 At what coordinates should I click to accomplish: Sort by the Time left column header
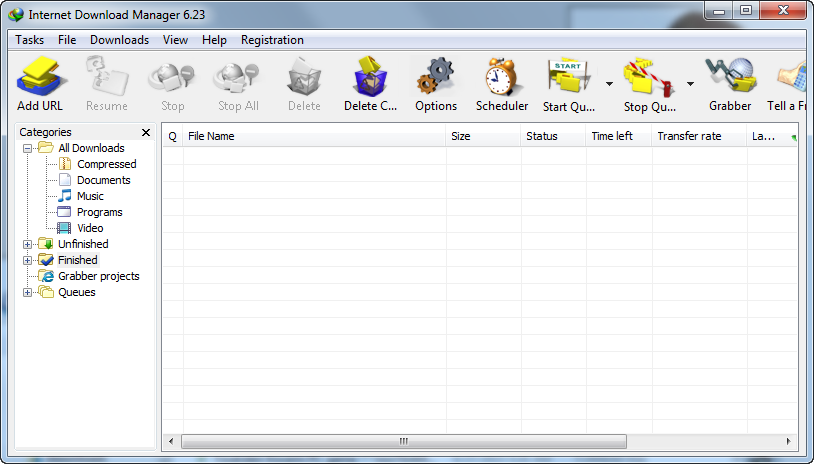(x=619, y=136)
